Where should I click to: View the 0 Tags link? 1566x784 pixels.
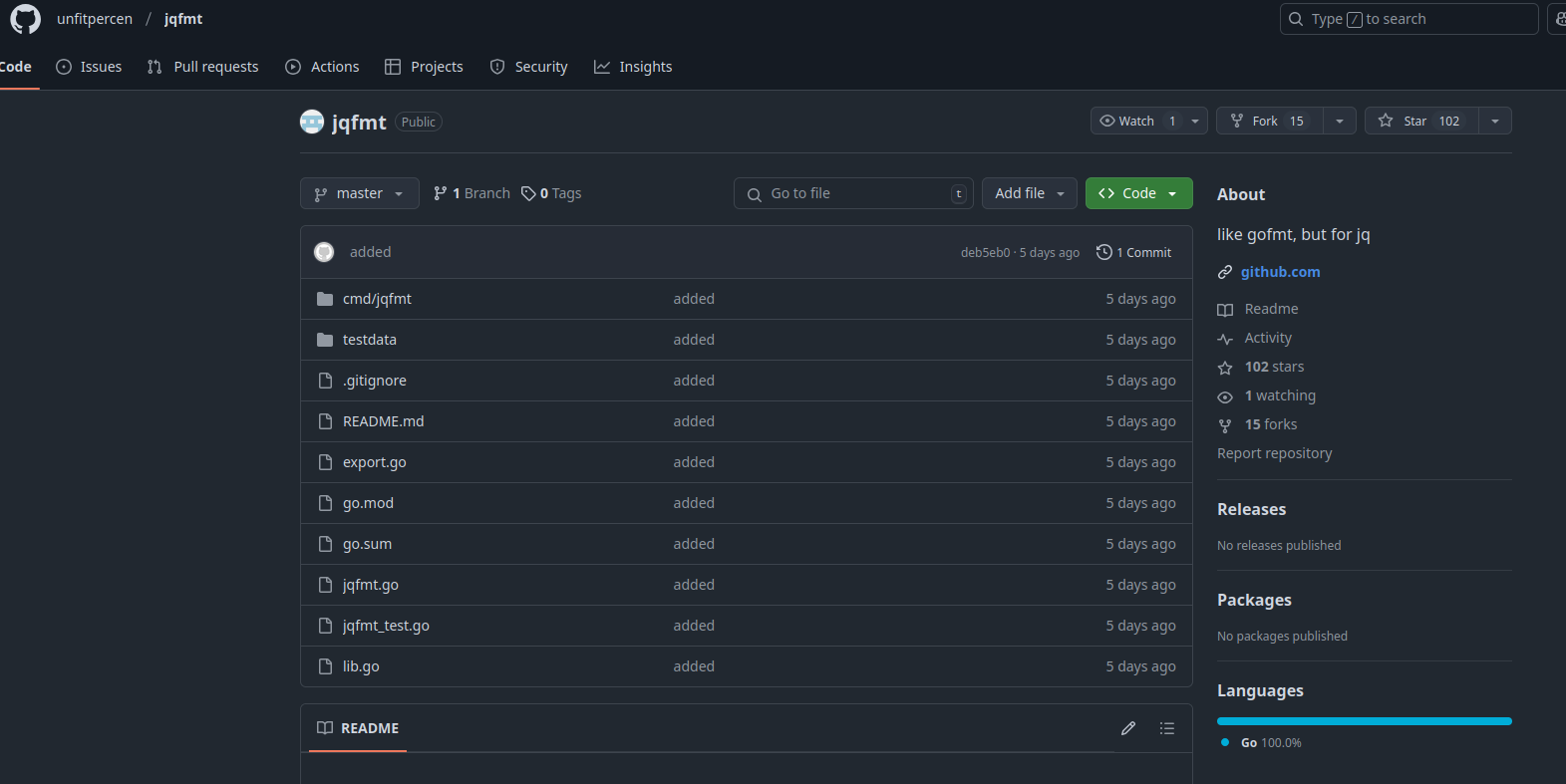tap(551, 193)
